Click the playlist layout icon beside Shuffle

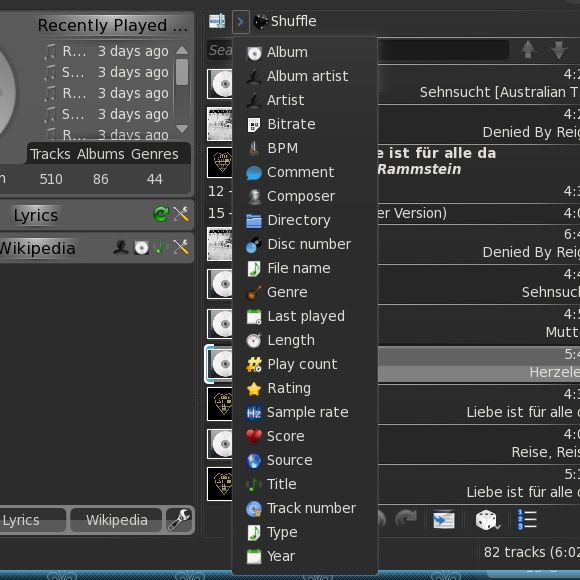click(x=217, y=21)
